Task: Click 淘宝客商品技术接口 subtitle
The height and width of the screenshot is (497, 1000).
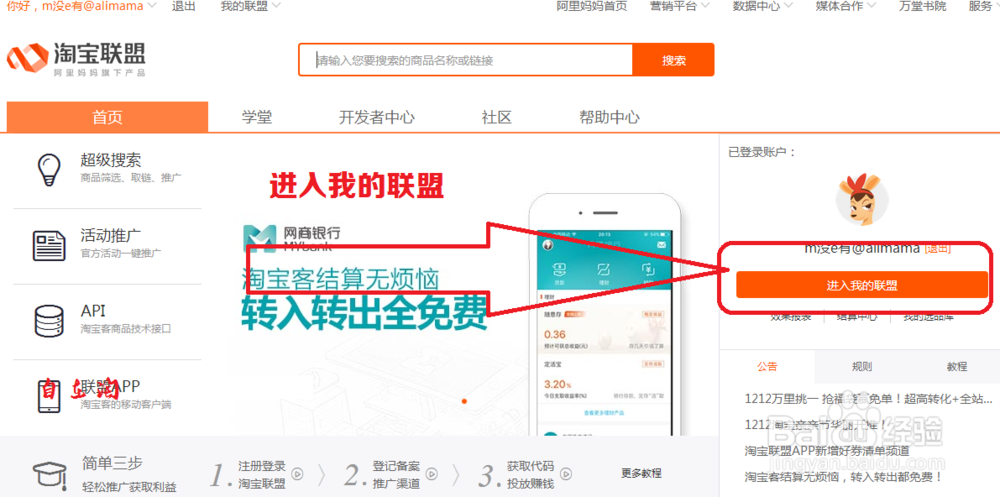Action: click(126, 329)
